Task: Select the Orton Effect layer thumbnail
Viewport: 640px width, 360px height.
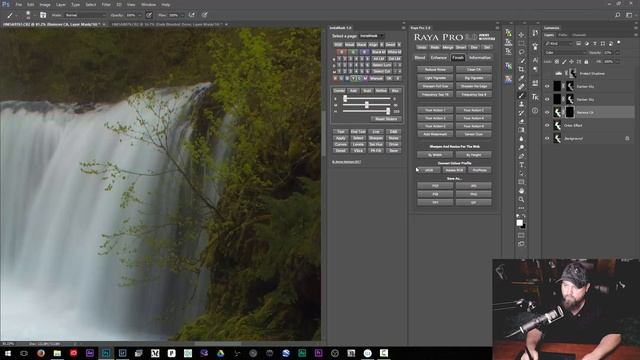Action: pyautogui.click(x=557, y=125)
